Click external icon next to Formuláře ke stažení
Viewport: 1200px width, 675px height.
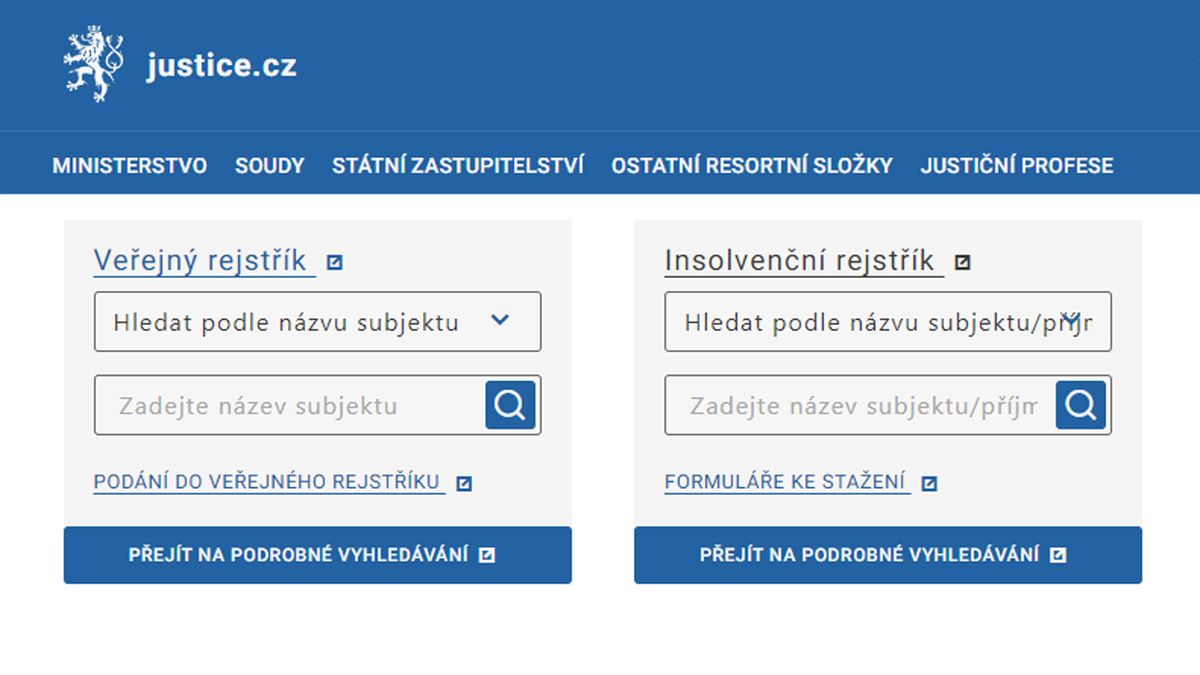929,484
